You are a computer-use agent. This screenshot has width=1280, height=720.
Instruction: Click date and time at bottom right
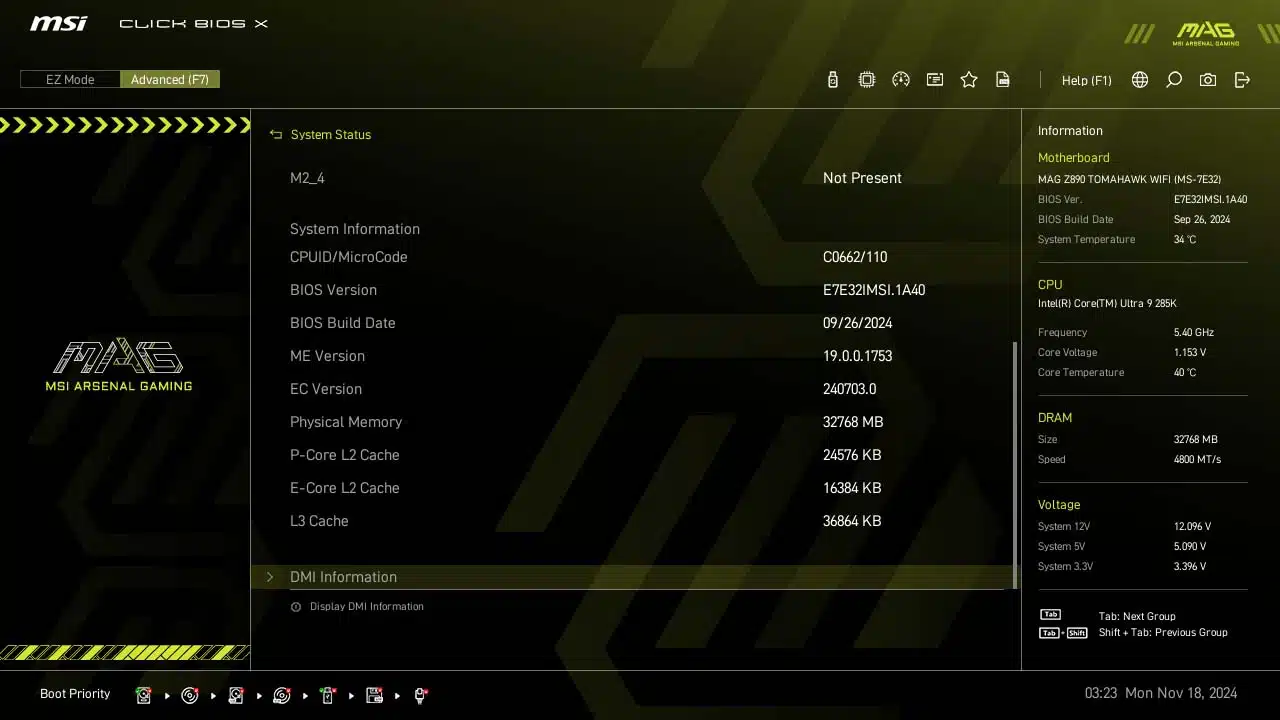tap(1161, 693)
